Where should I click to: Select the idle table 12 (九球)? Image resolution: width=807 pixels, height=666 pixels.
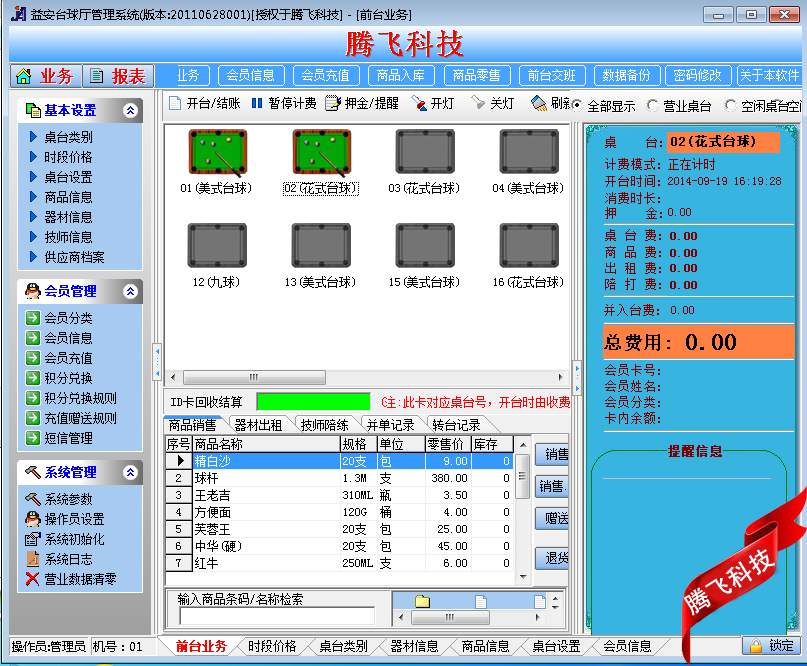coord(215,246)
